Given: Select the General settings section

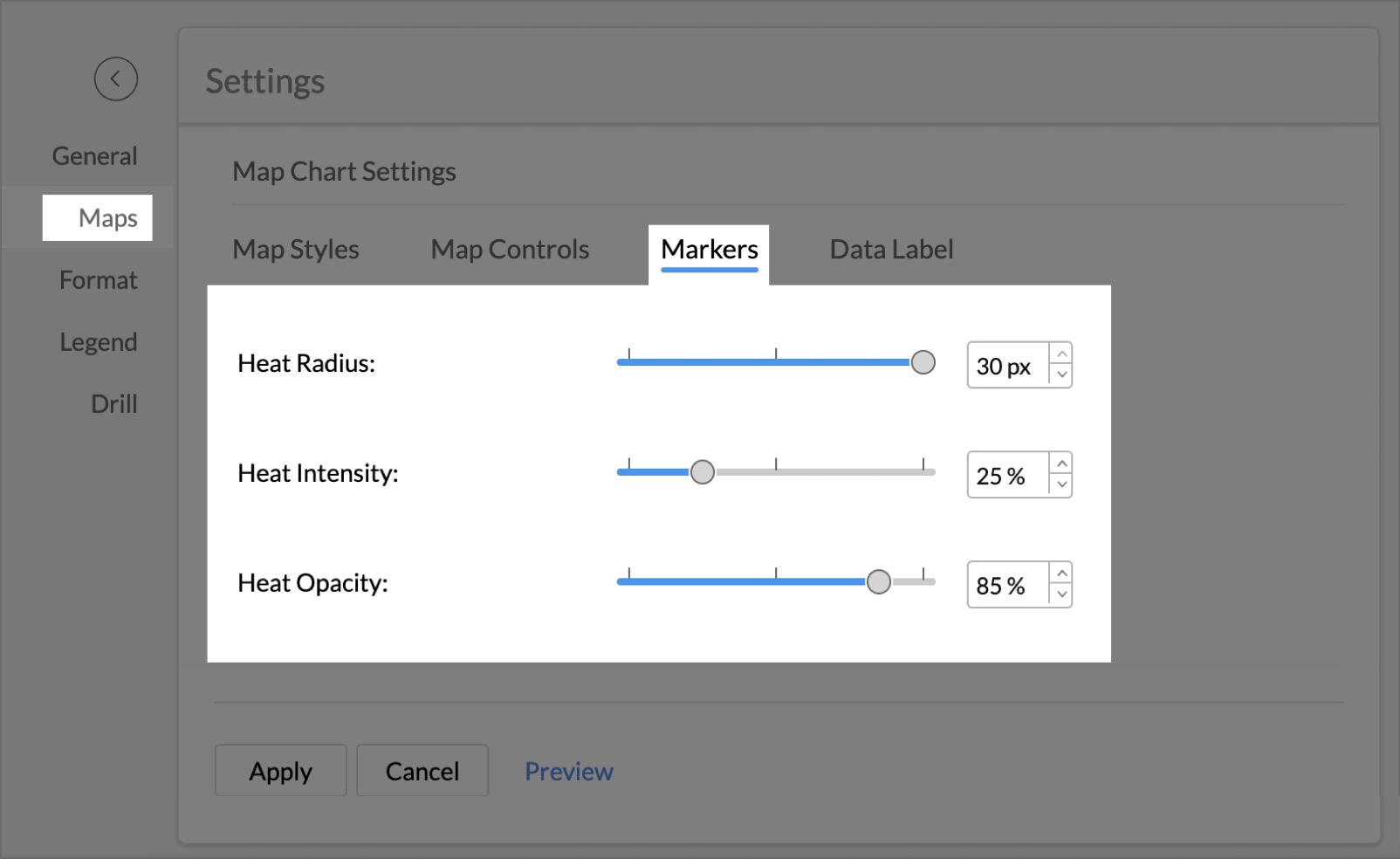Looking at the screenshot, I should [x=94, y=155].
